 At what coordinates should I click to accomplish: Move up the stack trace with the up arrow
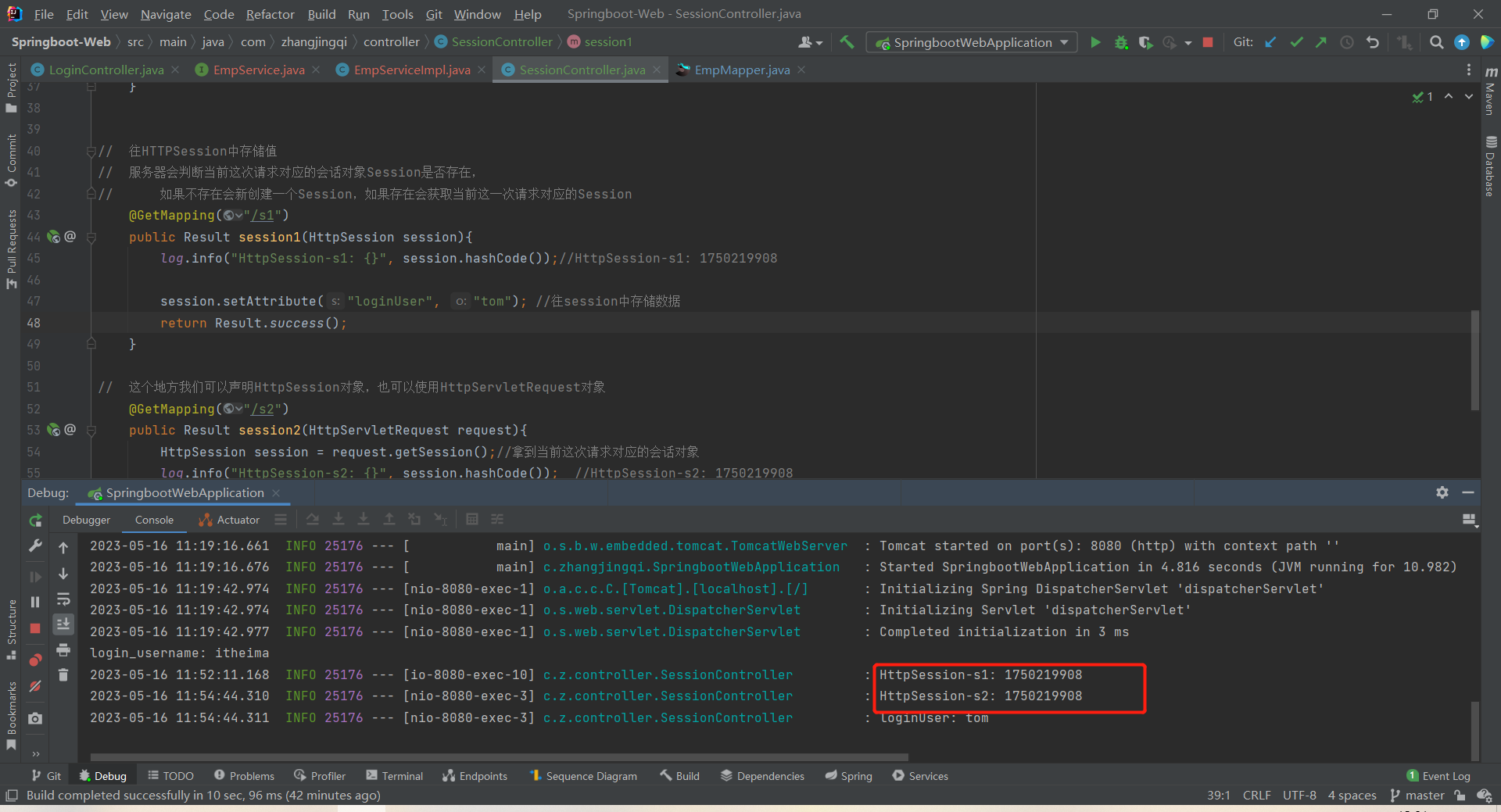(63, 548)
